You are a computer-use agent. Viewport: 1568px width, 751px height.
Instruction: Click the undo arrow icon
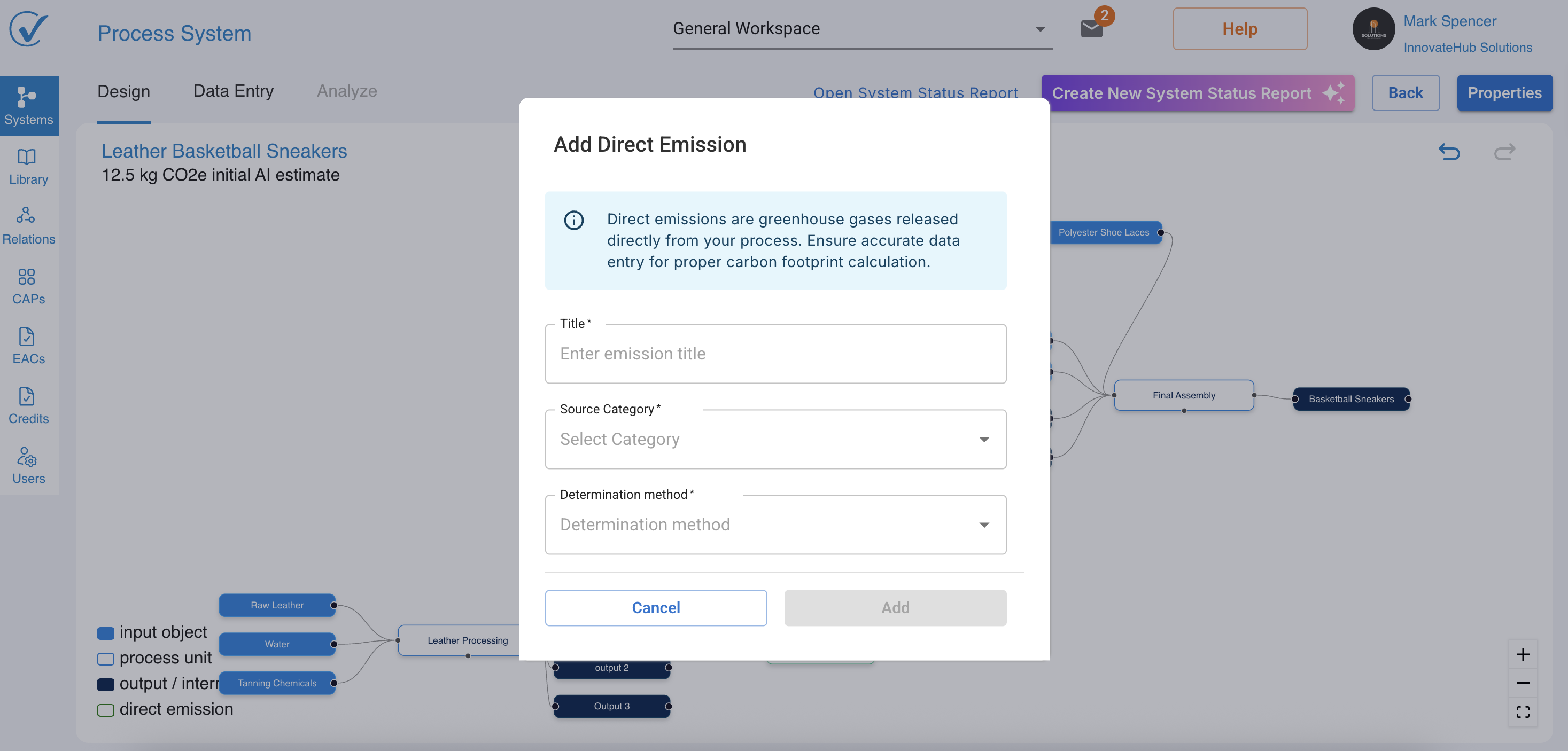1449,152
